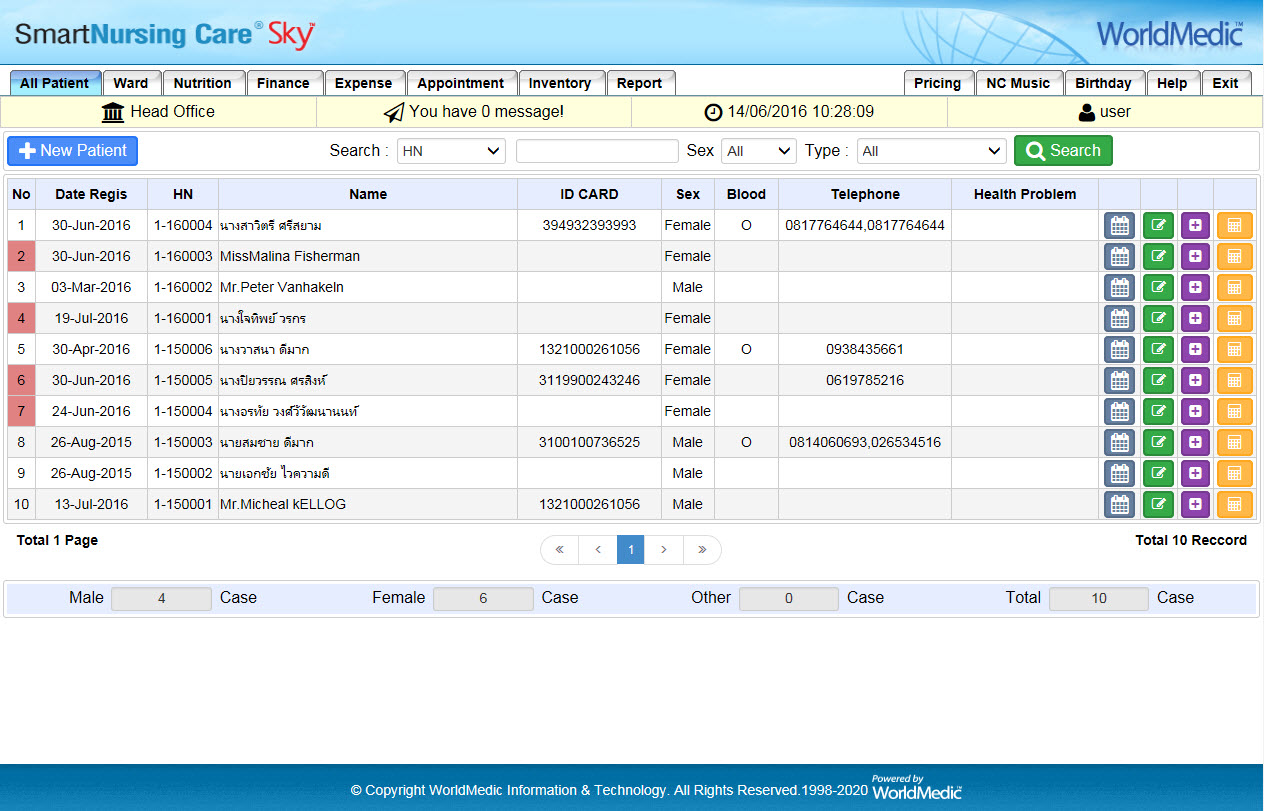Click edit icon for HN 1-150003
This screenshot has height=811, width=1264.
click(1158, 443)
